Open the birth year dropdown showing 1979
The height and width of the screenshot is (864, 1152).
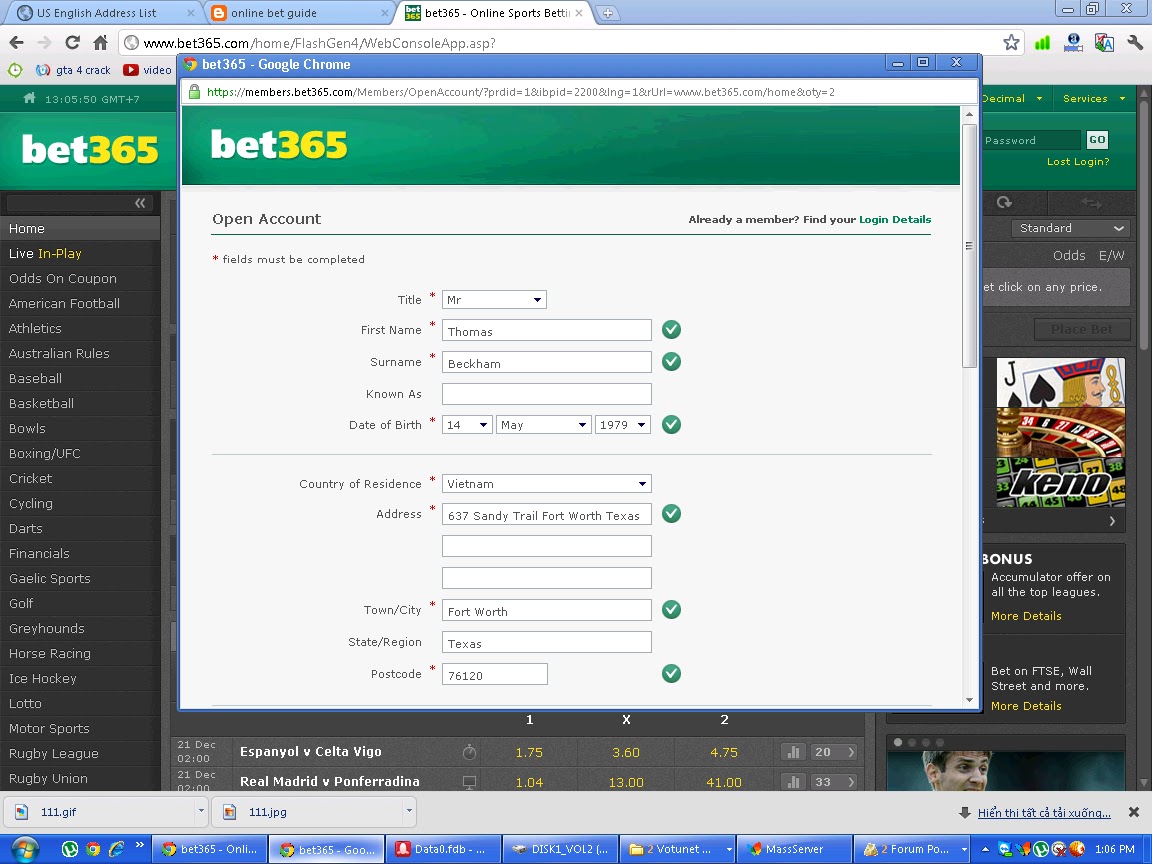[622, 425]
